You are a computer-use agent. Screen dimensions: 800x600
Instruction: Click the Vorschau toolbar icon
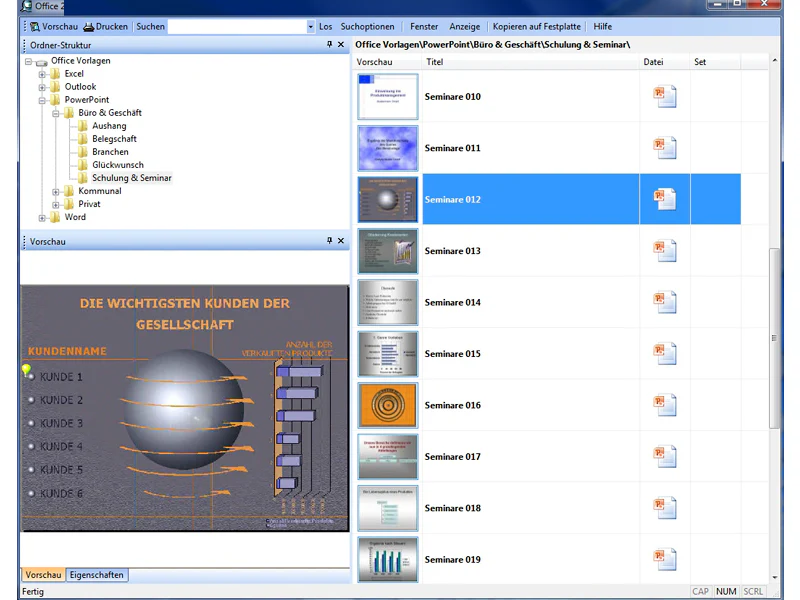pyautogui.click(x=35, y=27)
